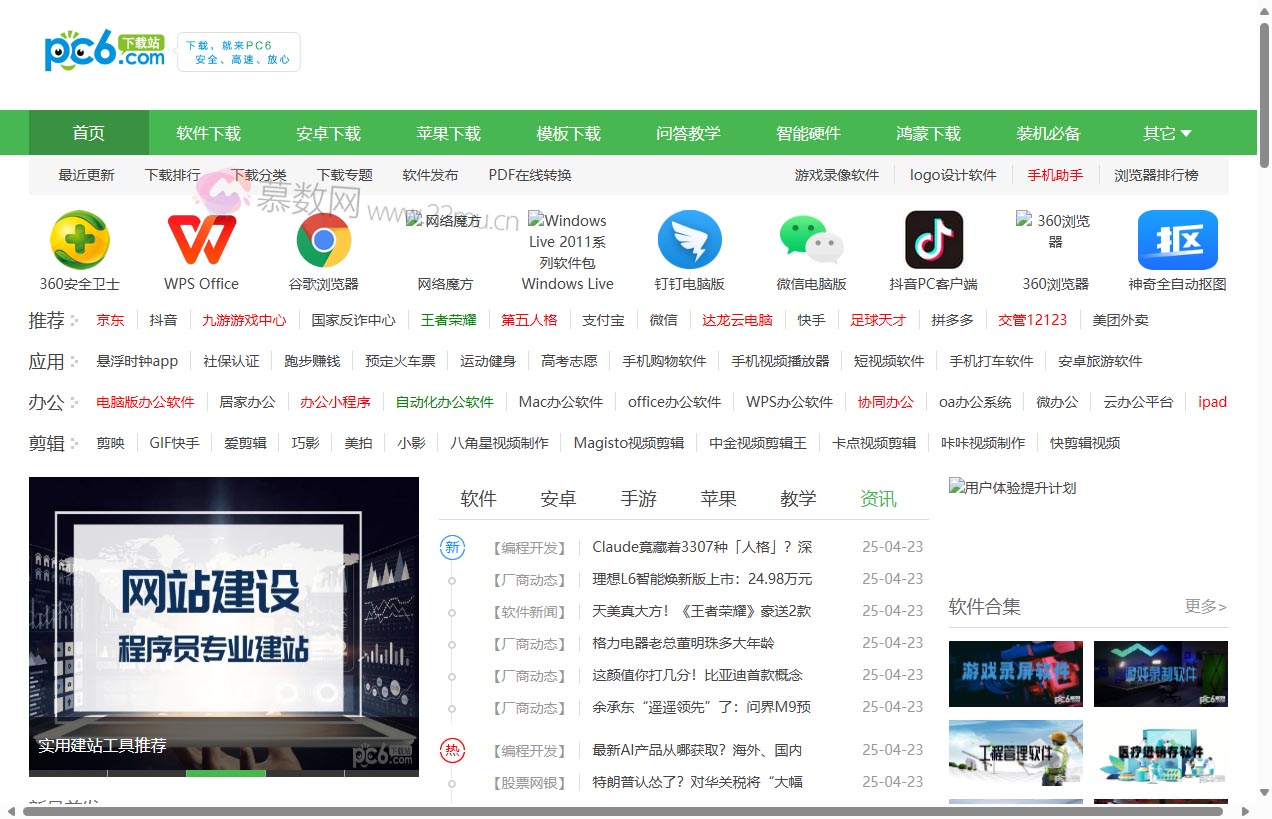The width and height of the screenshot is (1272, 819).
Task: Launch the 360安全卫士 download icon
Action: [x=80, y=240]
